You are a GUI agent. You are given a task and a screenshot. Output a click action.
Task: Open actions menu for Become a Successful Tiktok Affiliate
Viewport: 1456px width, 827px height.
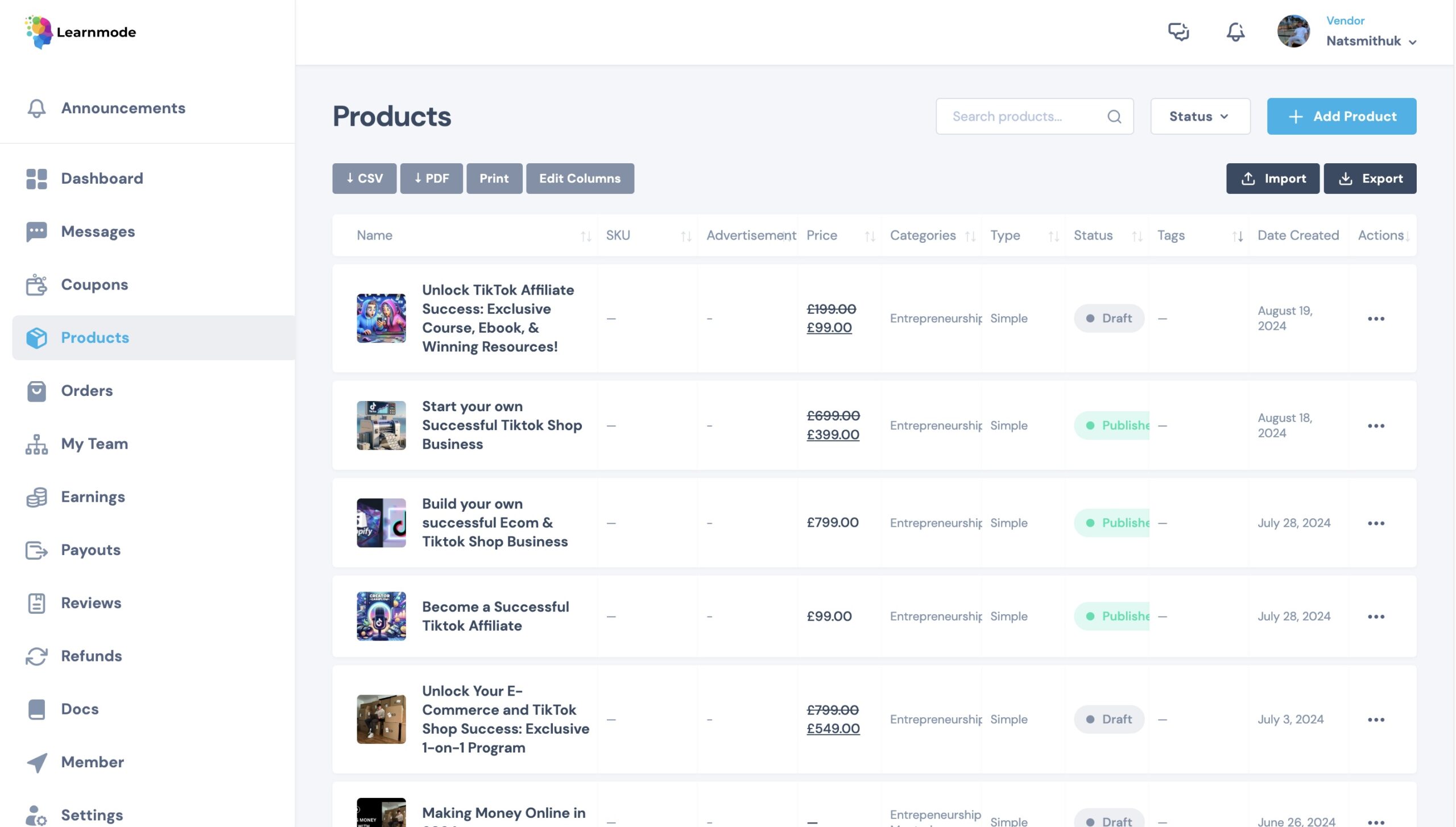pos(1376,617)
